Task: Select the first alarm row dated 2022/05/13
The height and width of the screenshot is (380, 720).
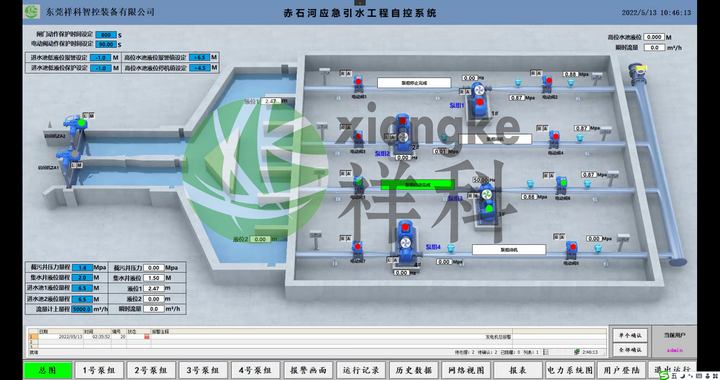Action: tap(317, 337)
